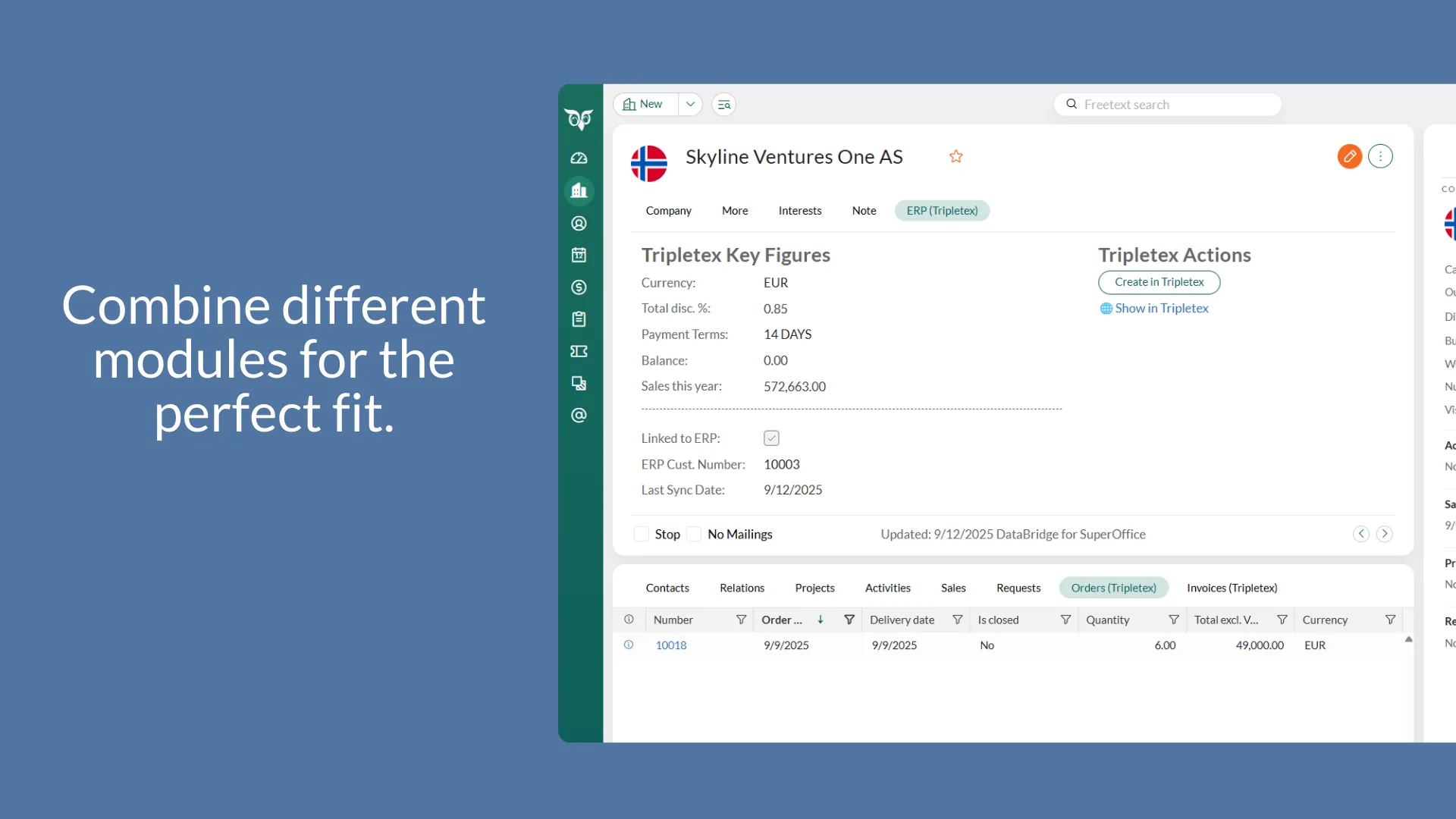Open the Contacts person icon in sidebar
1456x819 pixels.
click(579, 223)
